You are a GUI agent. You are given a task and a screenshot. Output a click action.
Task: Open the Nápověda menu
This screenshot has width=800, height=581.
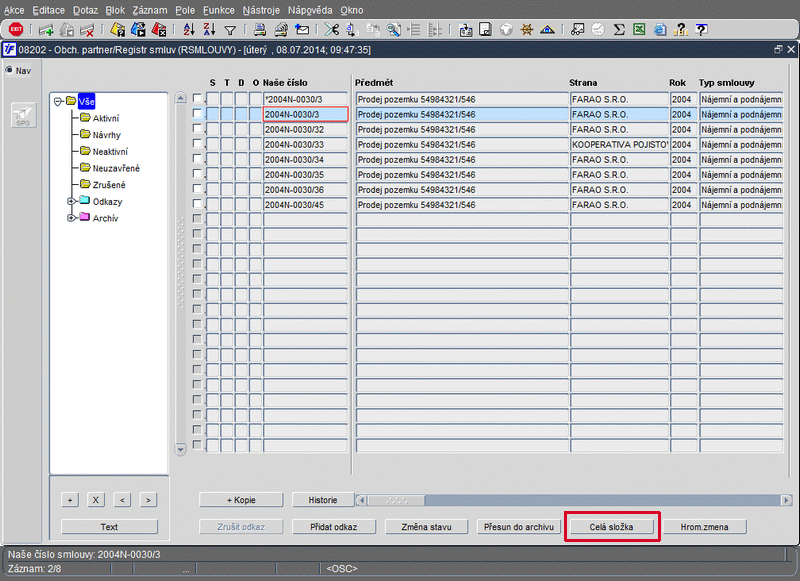(x=310, y=10)
